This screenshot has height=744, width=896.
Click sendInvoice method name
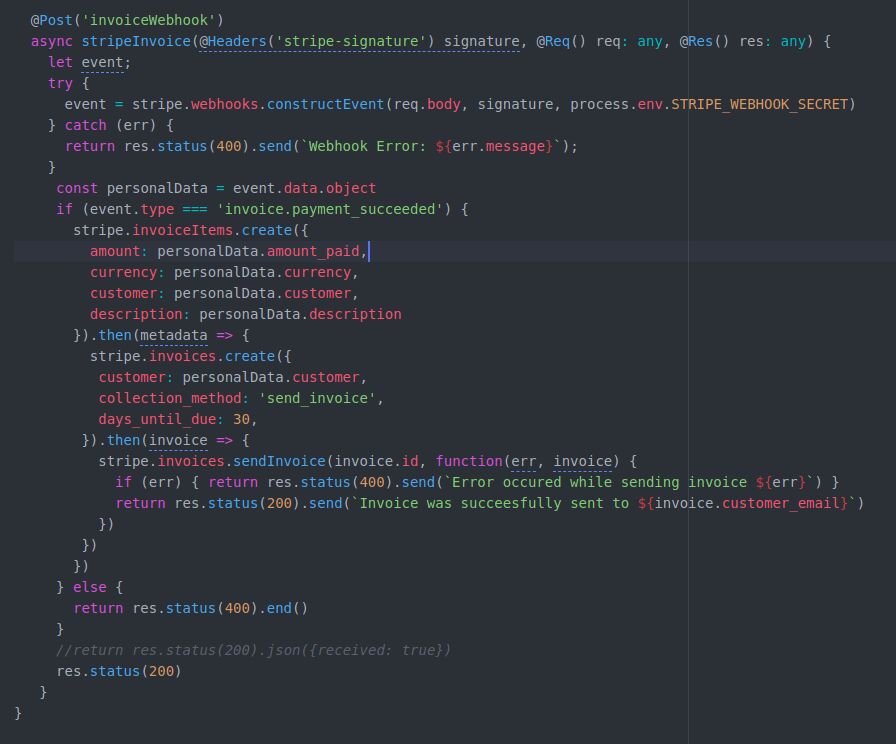click(x=279, y=461)
